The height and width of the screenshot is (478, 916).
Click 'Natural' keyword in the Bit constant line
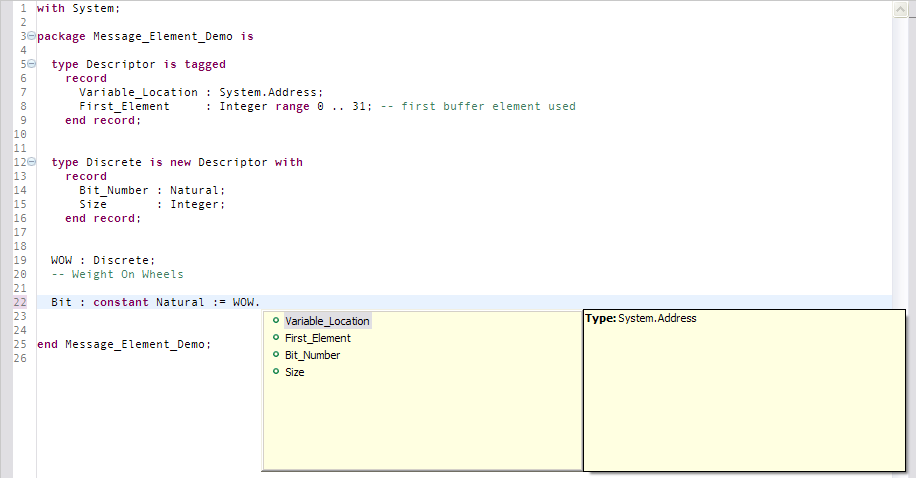[x=180, y=302]
